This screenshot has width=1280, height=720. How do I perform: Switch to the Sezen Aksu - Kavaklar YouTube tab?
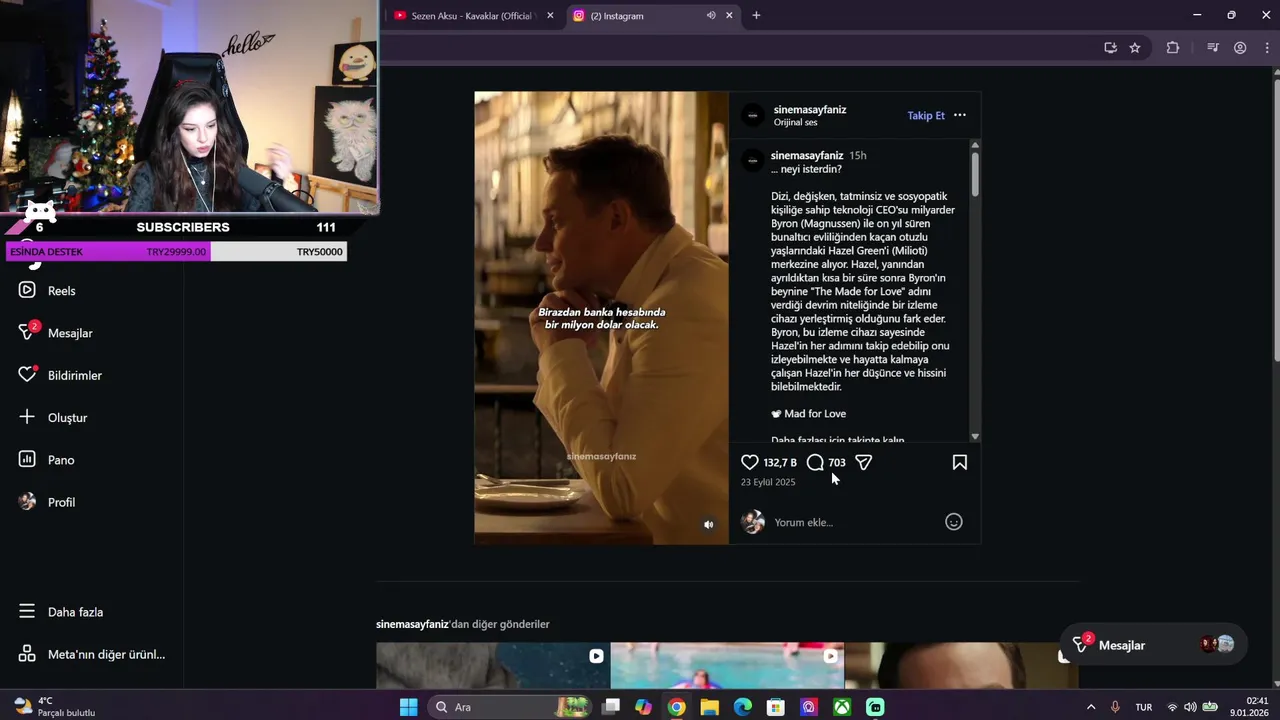[474, 16]
